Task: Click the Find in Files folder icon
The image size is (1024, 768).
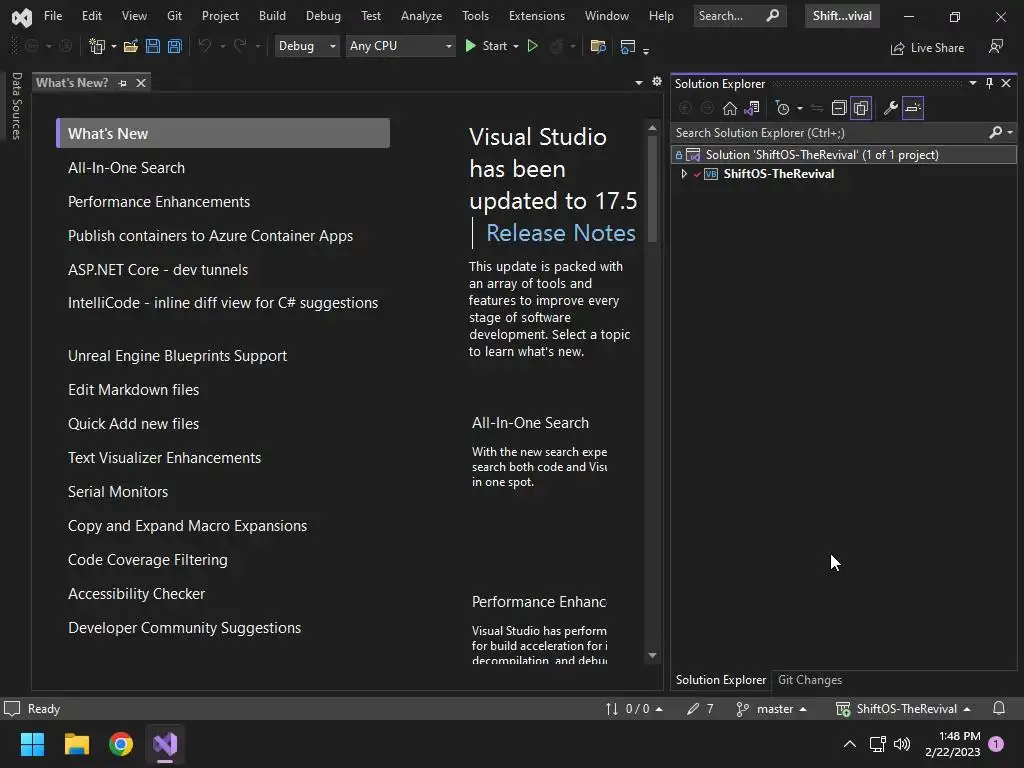Action: 598,46
